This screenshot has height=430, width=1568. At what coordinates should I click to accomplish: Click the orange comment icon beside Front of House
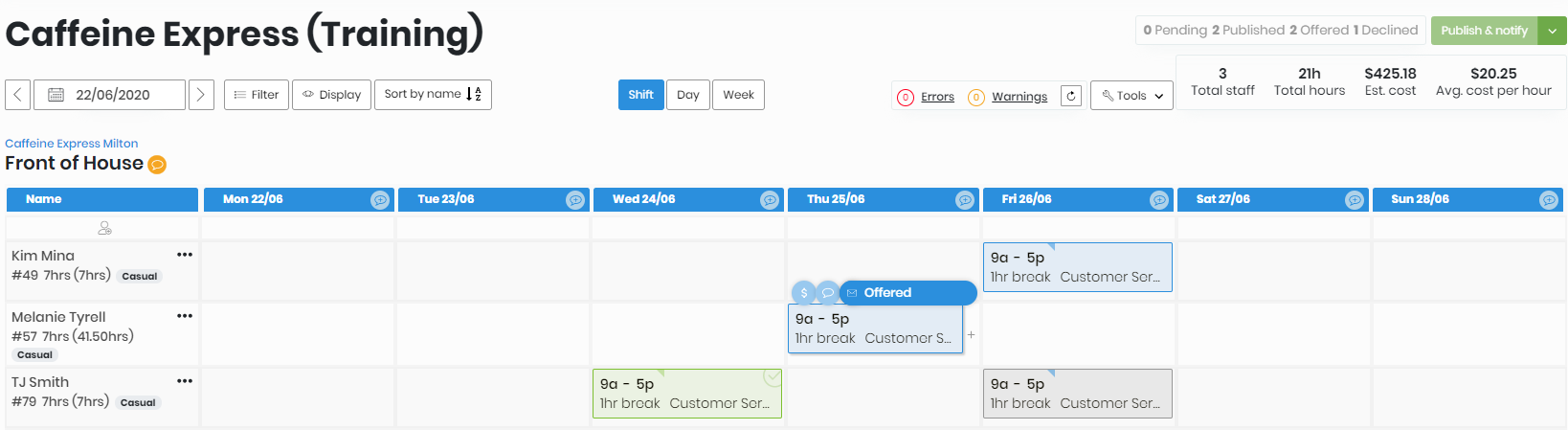(157, 165)
